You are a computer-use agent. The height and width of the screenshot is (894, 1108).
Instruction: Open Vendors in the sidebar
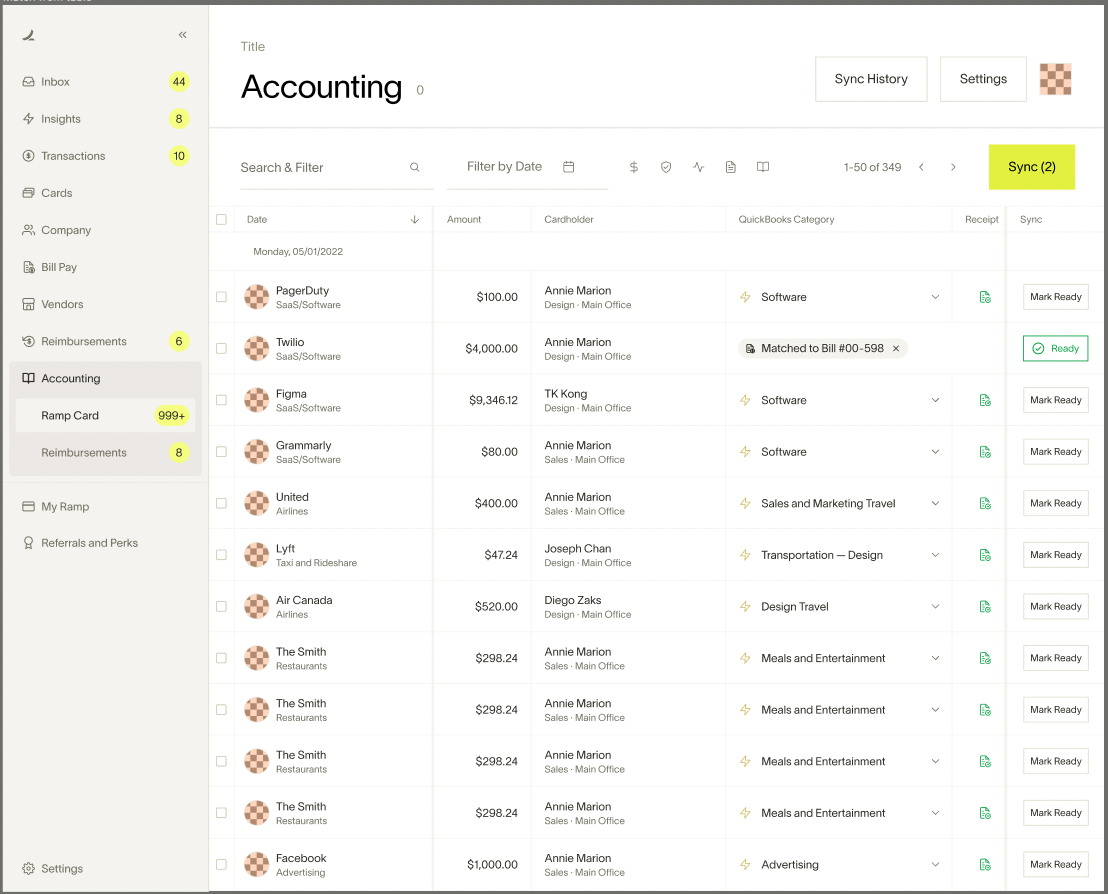point(105,305)
